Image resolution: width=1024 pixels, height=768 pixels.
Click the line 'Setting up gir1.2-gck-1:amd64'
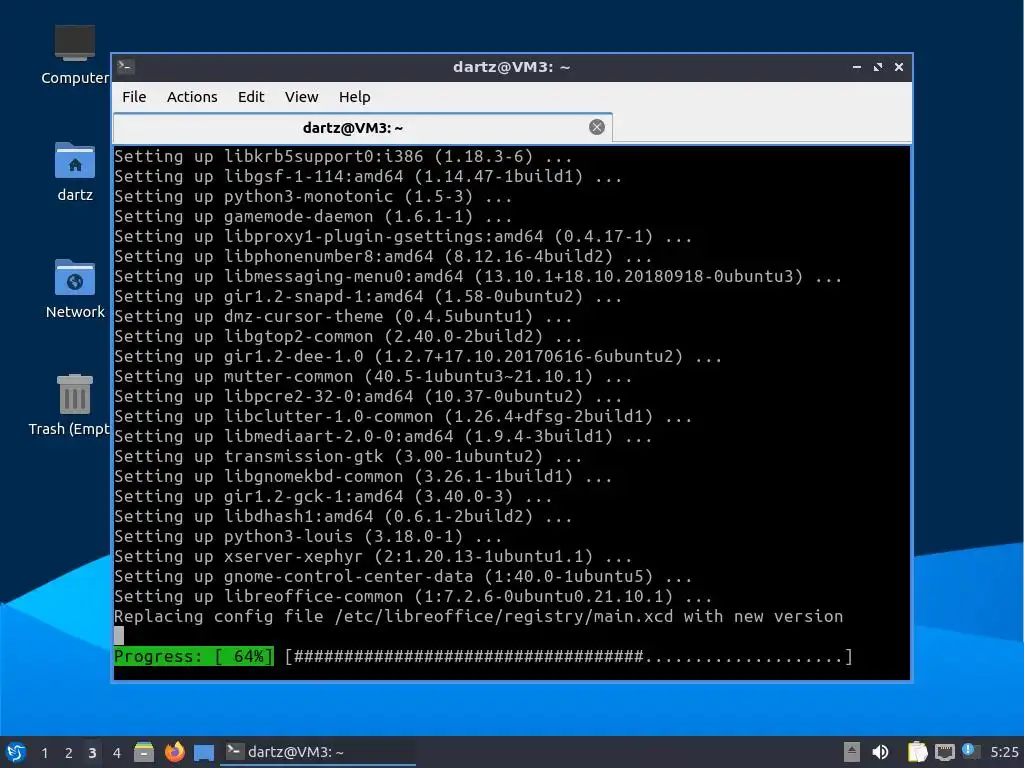[x=333, y=496]
